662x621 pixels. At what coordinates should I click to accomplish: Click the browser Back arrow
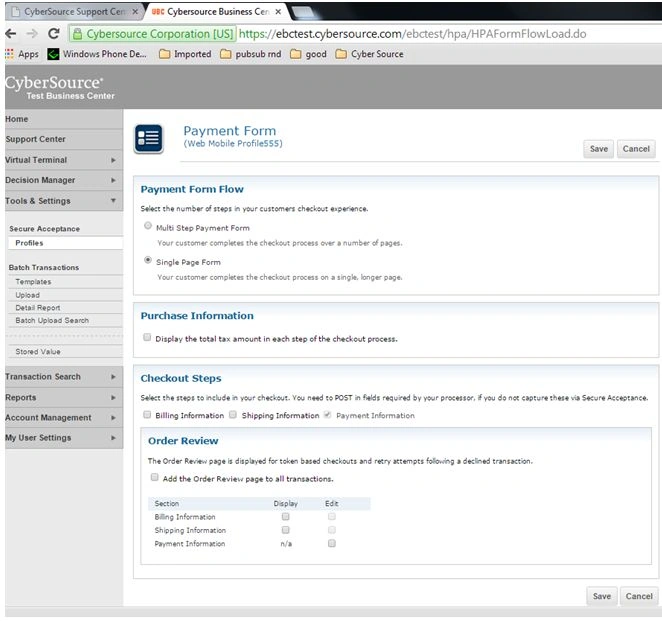[11, 33]
